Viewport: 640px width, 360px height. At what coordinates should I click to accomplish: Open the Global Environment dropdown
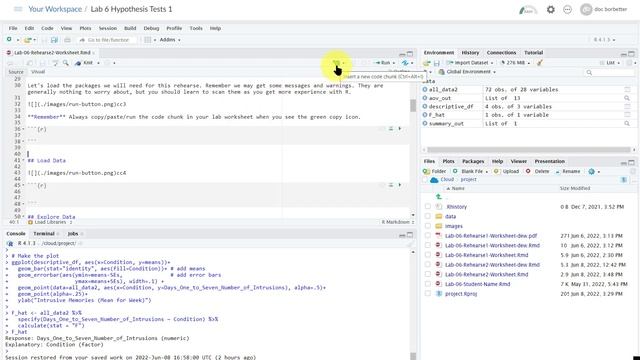click(x=467, y=72)
